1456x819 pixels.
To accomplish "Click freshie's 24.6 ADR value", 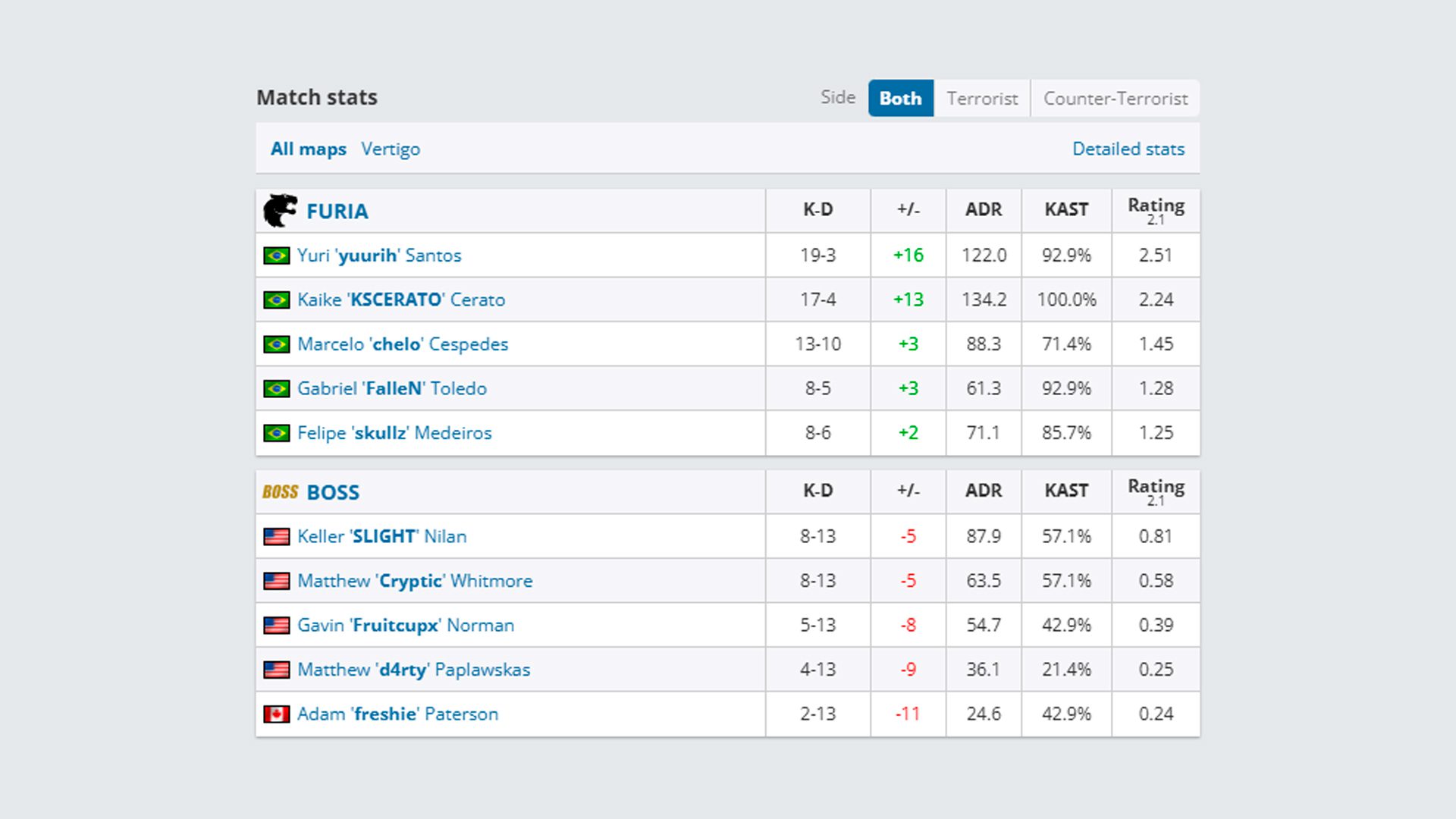I will click(x=984, y=714).
